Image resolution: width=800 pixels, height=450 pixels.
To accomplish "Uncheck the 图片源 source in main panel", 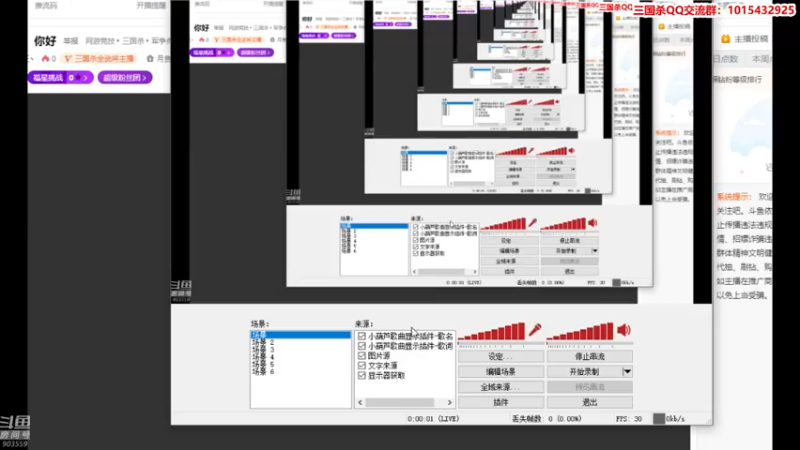I will (362, 356).
